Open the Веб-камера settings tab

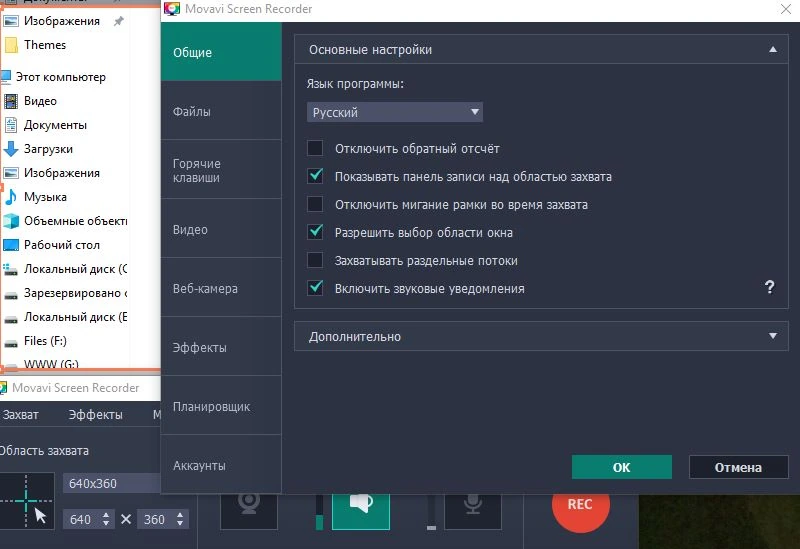pyautogui.click(x=221, y=288)
